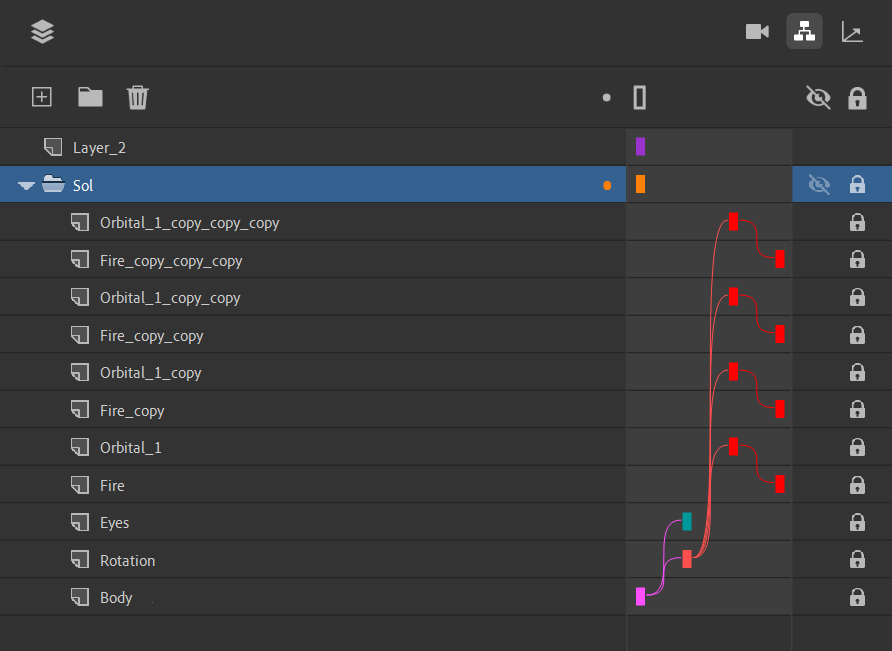The width and height of the screenshot is (892, 651).
Task: Collapse the Sol folder
Action: pyautogui.click(x=26, y=186)
